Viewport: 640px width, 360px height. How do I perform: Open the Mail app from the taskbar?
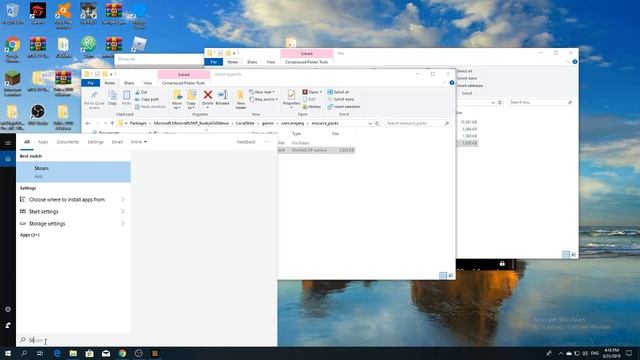point(106,353)
